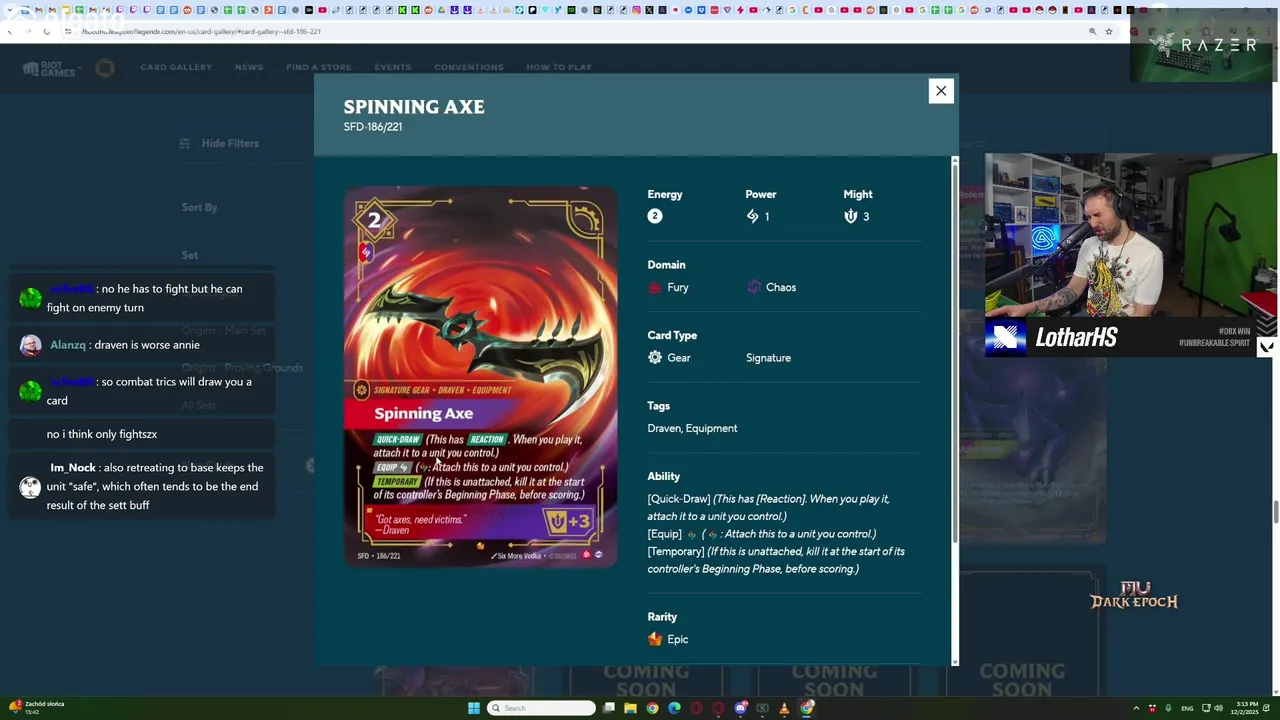This screenshot has height=720, width=1280.
Task: Reload the page with the refresh icon
Action: point(47,31)
